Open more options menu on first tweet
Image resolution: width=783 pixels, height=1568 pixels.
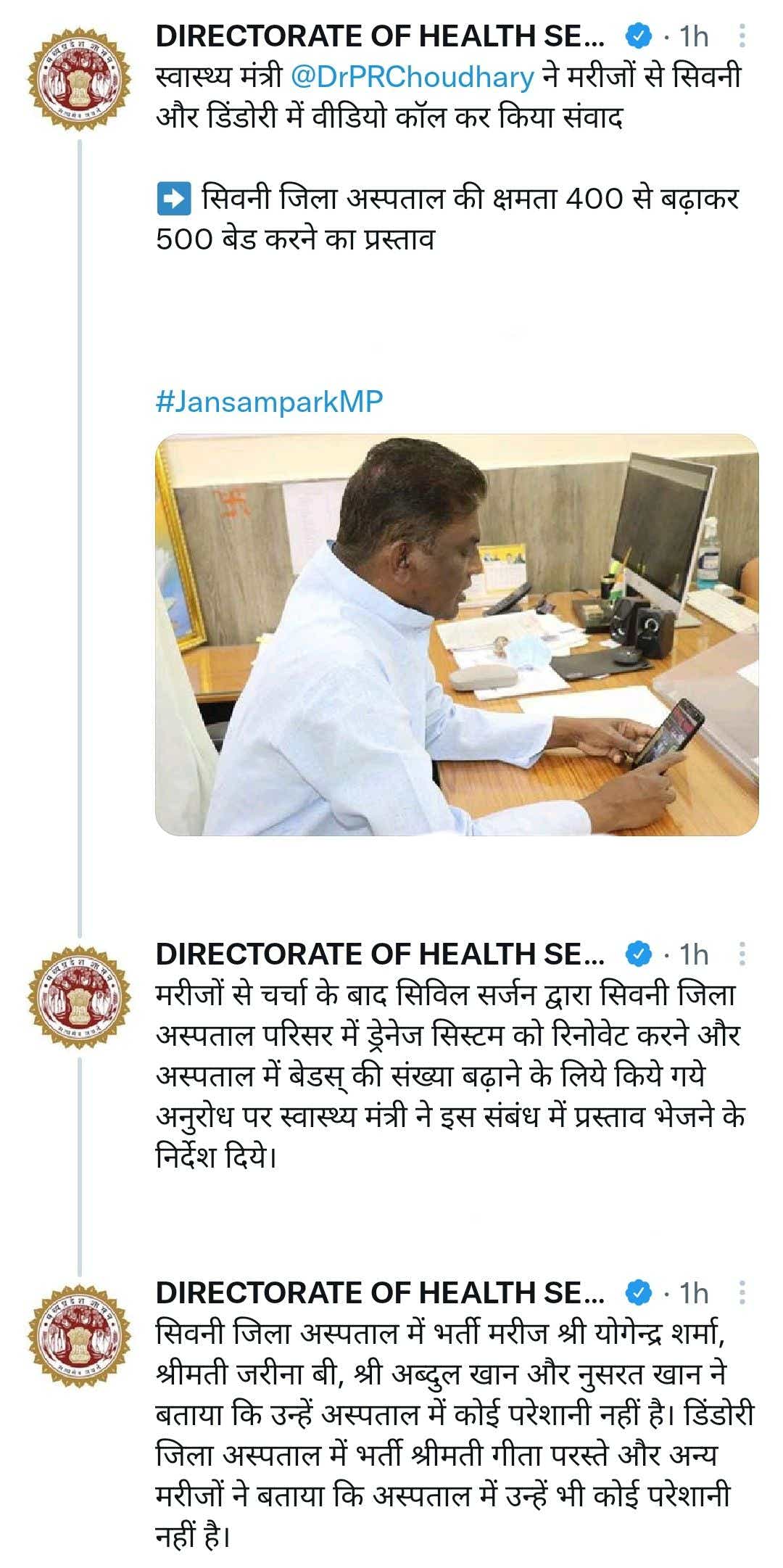(x=742, y=36)
